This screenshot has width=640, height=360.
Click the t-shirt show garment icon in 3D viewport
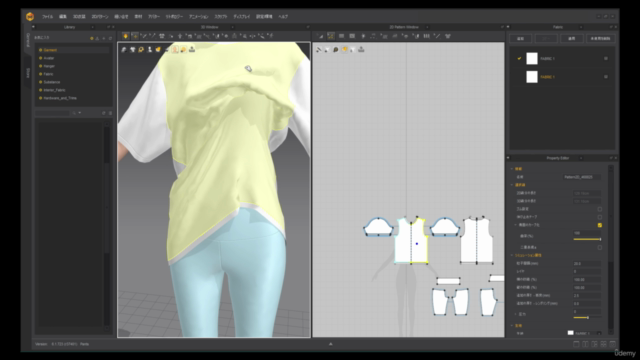pos(133,49)
